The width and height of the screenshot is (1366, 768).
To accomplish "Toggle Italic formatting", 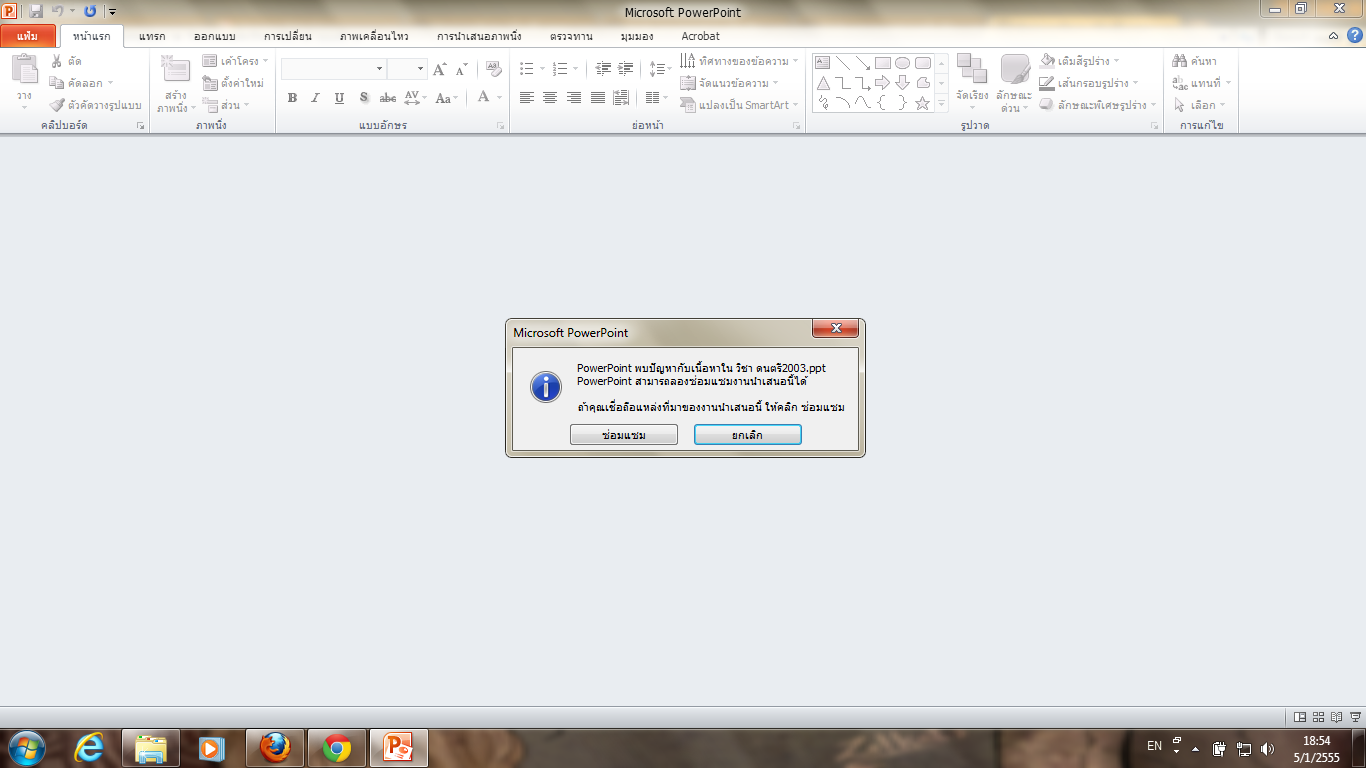I will [x=316, y=98].
